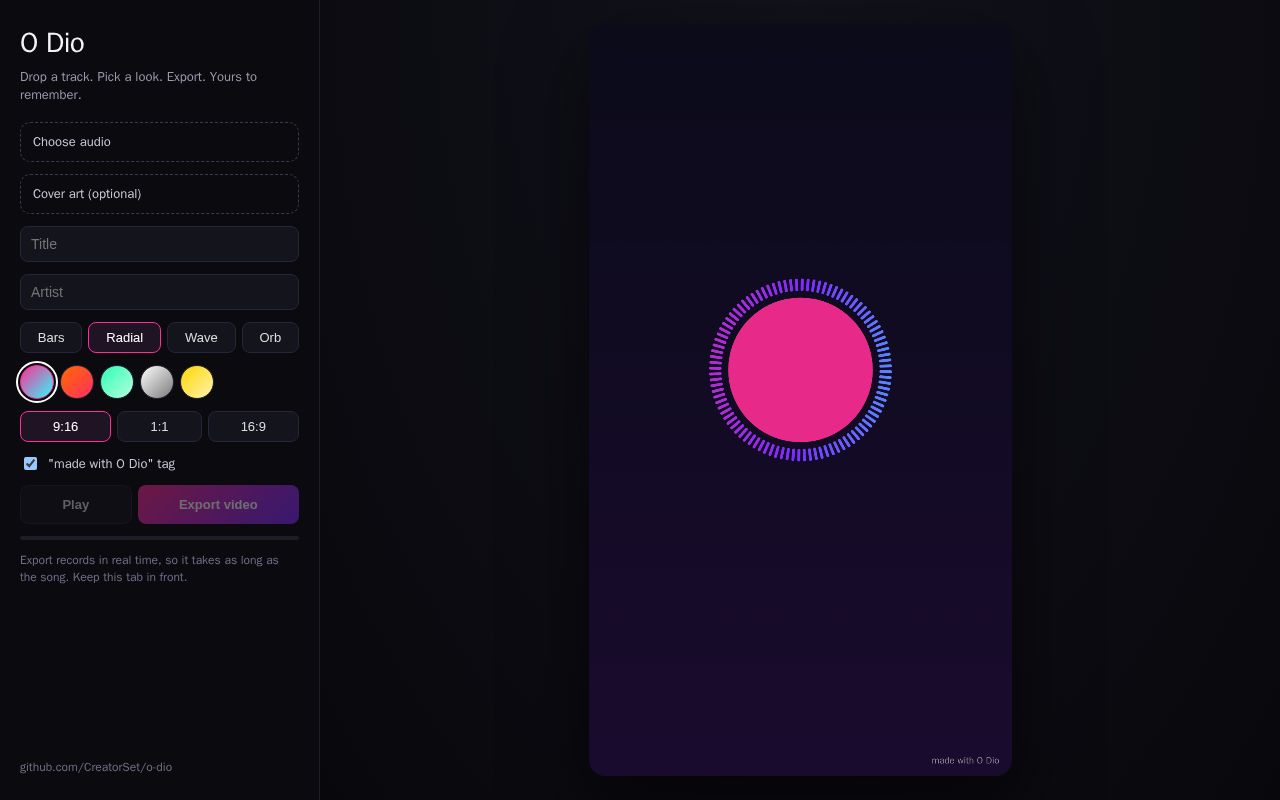Click the Play button
The height and width of the screenshot is (800, 1280).
pos(76,505)
